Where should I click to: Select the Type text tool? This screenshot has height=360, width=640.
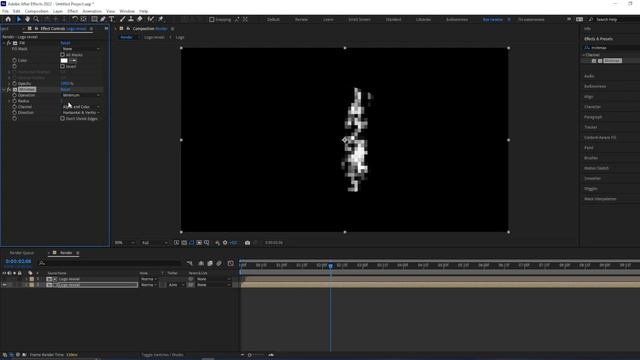pyautogui.click(x=111, y=19)
